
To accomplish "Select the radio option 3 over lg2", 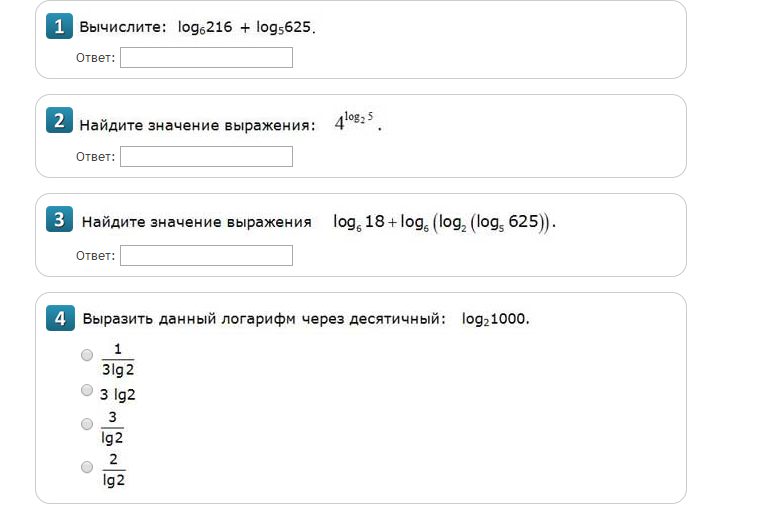I will [x=87, y=424].
